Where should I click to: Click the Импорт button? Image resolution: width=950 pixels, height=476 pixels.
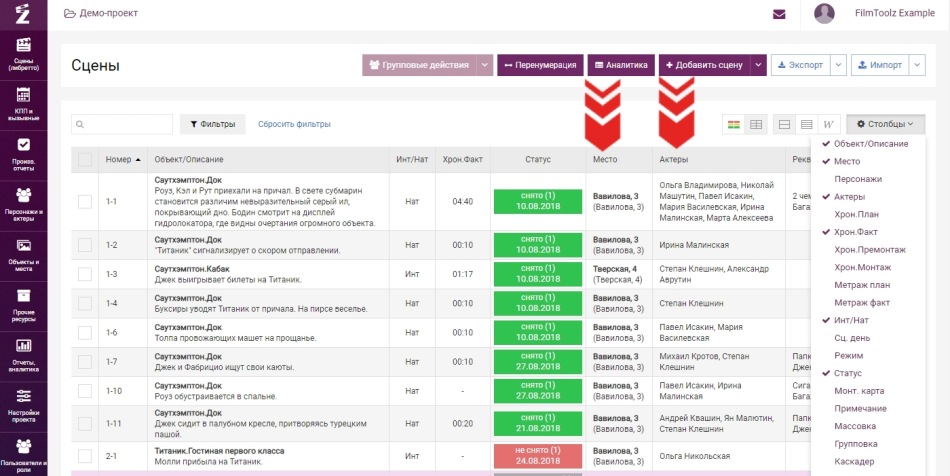(x=880, y=65)
